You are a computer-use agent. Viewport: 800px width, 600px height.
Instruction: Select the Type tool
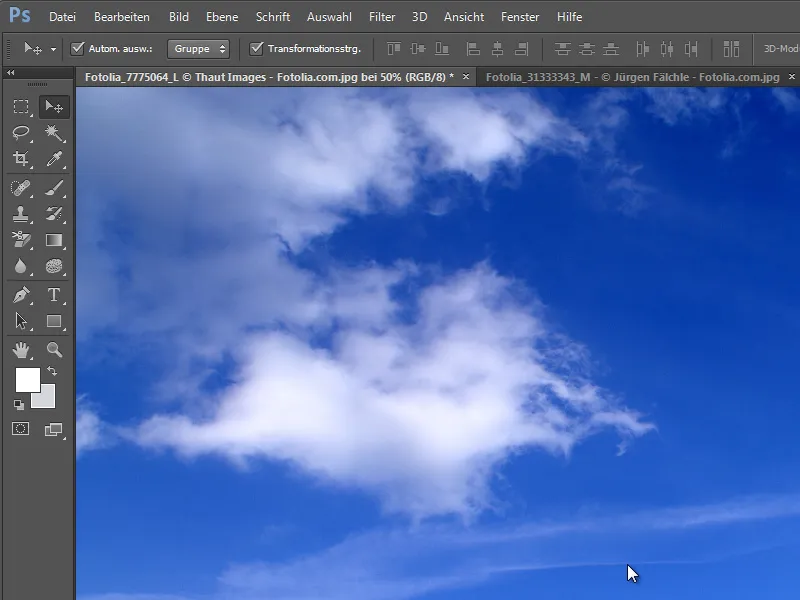point(54,295)
